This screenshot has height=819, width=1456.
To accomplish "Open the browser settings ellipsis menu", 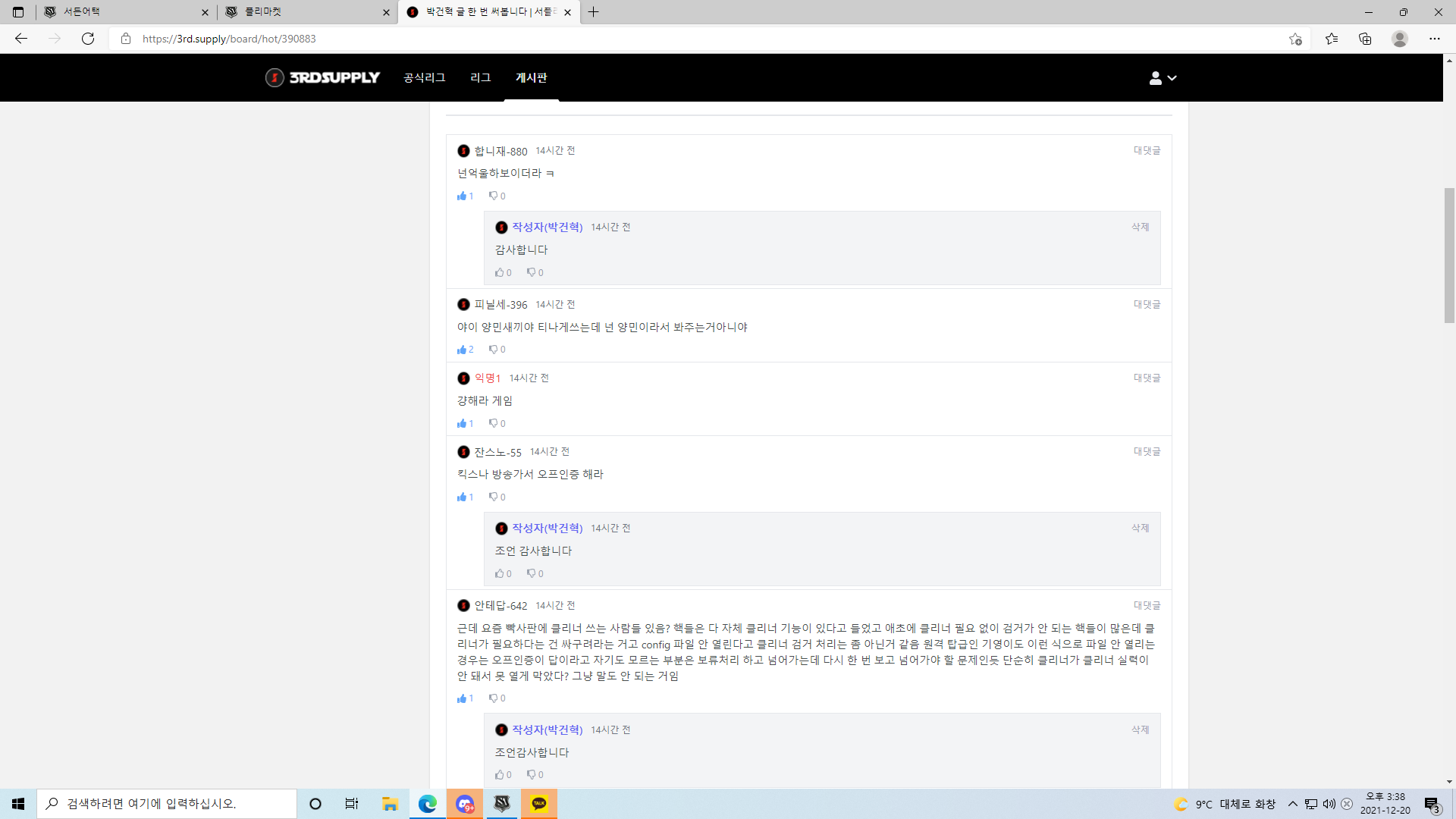I will pyautogui.click(x=1434, y=39).
